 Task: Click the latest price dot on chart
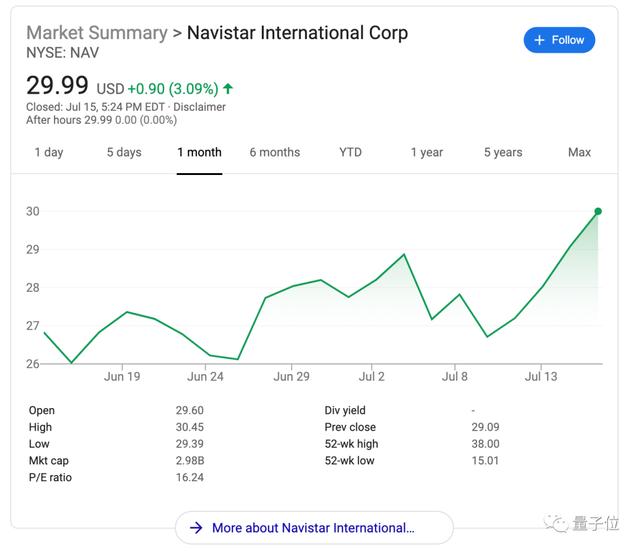598,211
